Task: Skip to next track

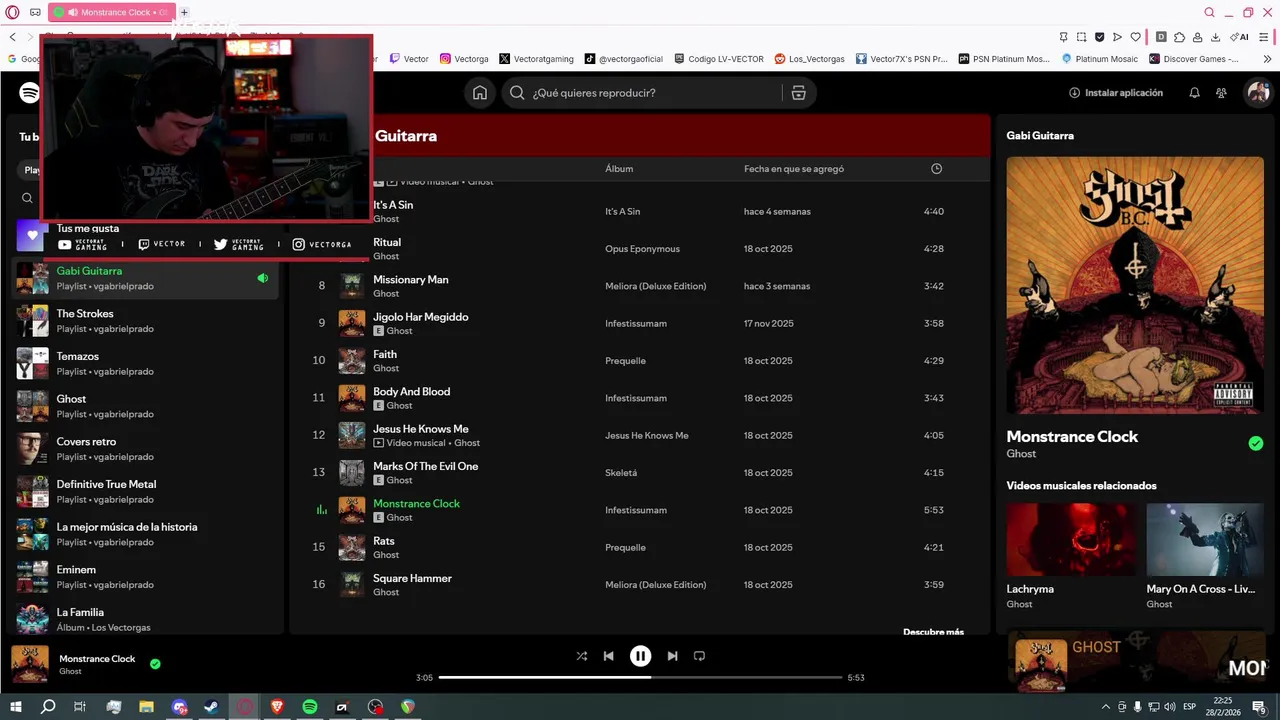Action: [672, 656]
